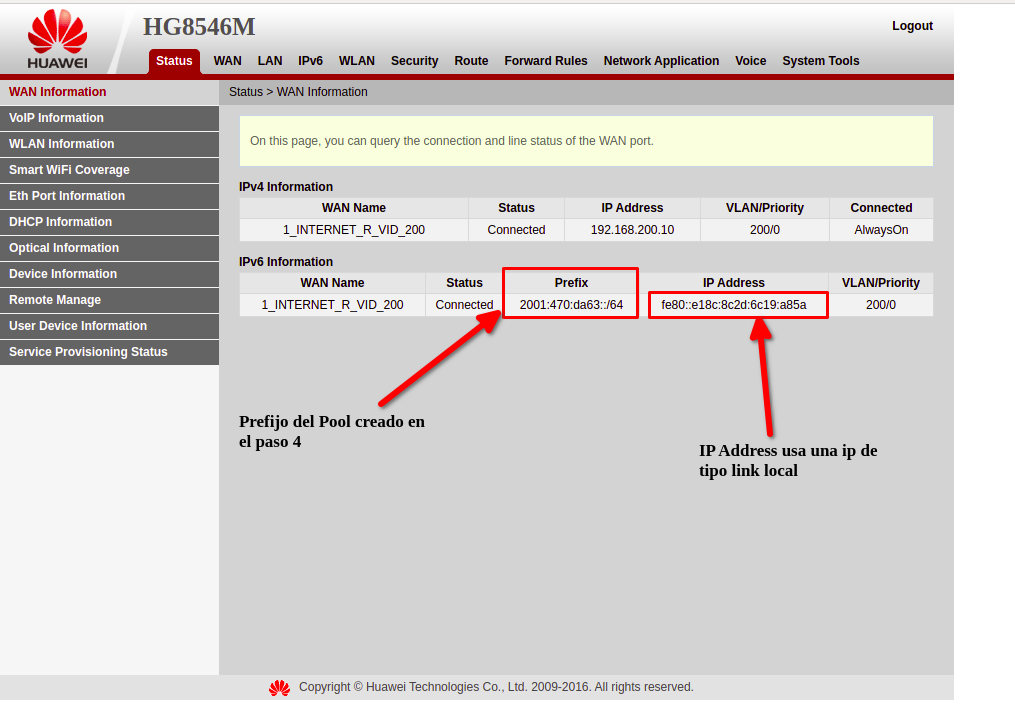Switch to the Voice tab
The width and height of the screenshot is (1015, 713).
click(x=750, y=61)
